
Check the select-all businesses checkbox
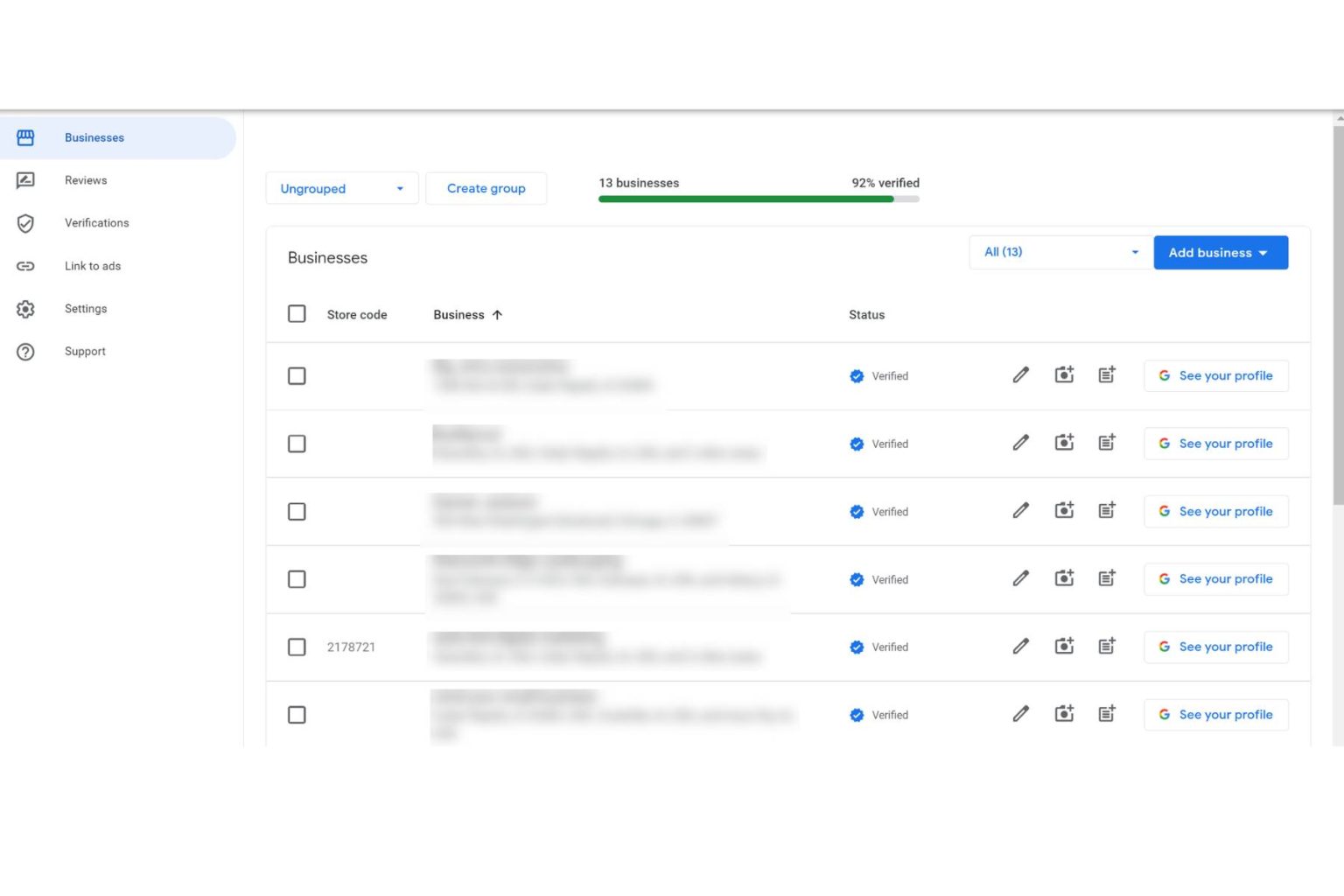(297, 313)
